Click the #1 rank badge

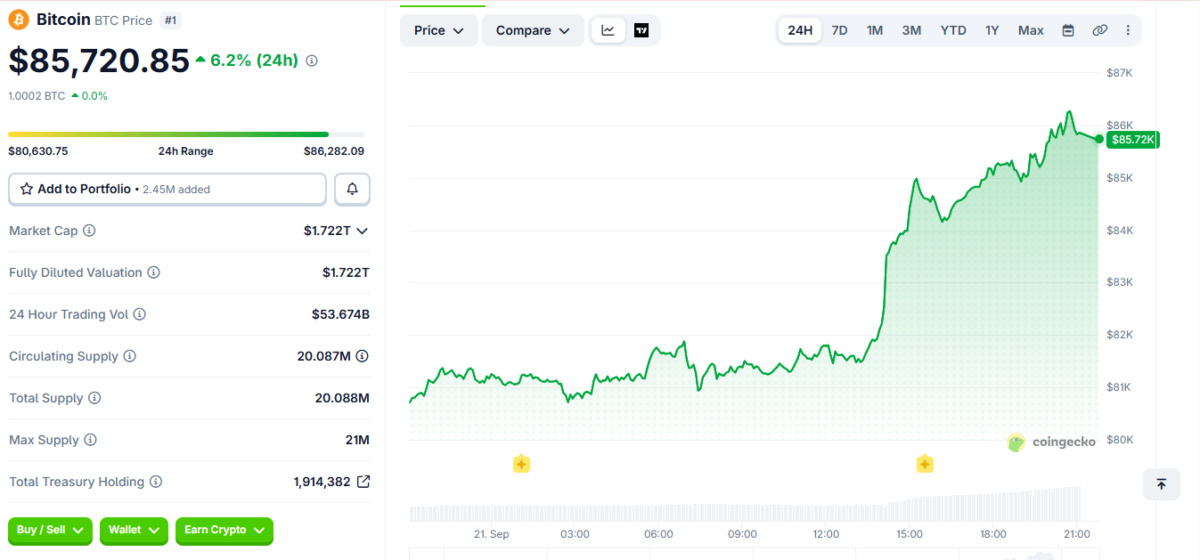(171, 20)
